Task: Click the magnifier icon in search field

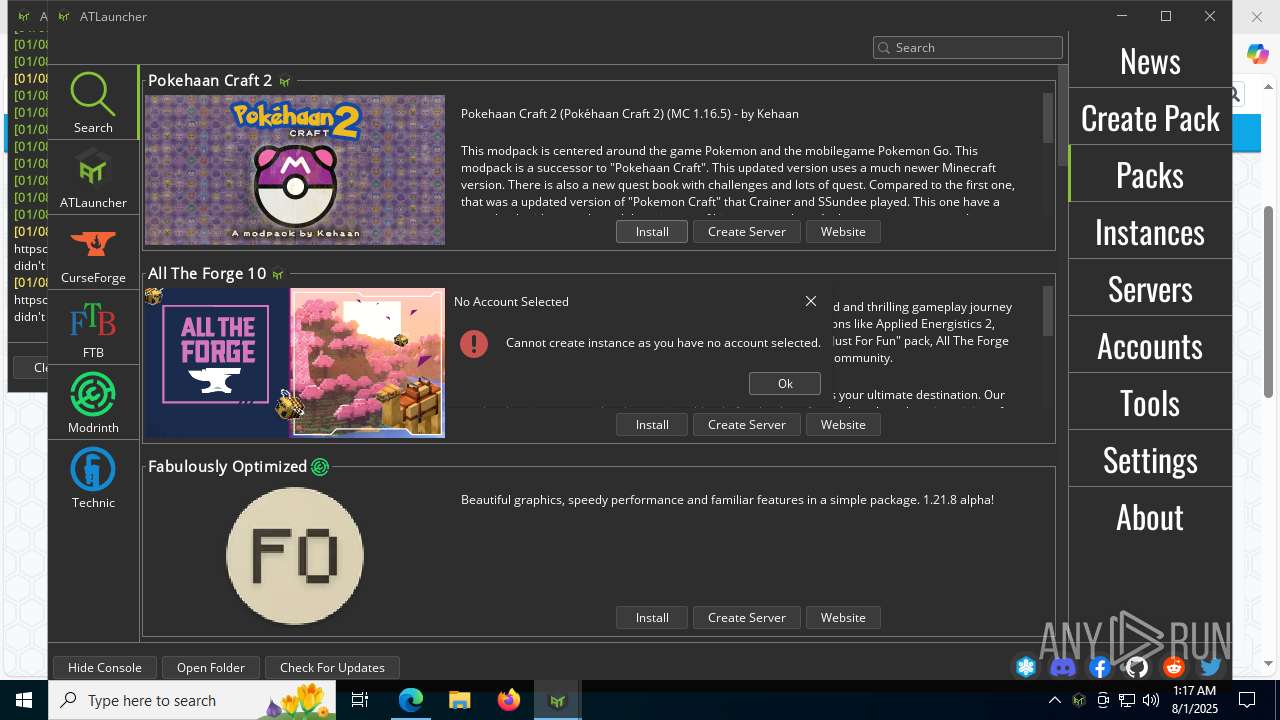Action: 883,47
